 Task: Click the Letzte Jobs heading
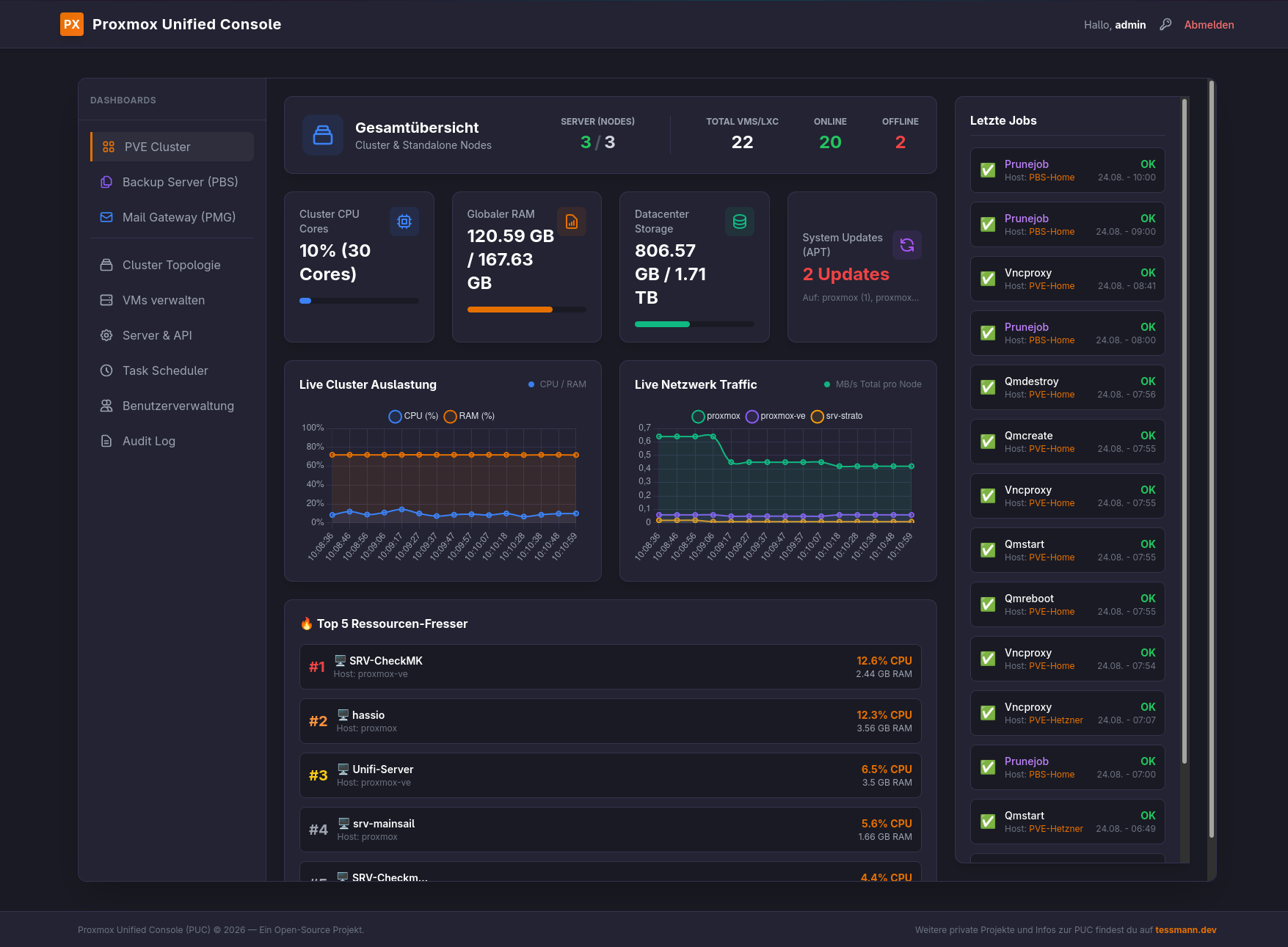point(1003,120)
